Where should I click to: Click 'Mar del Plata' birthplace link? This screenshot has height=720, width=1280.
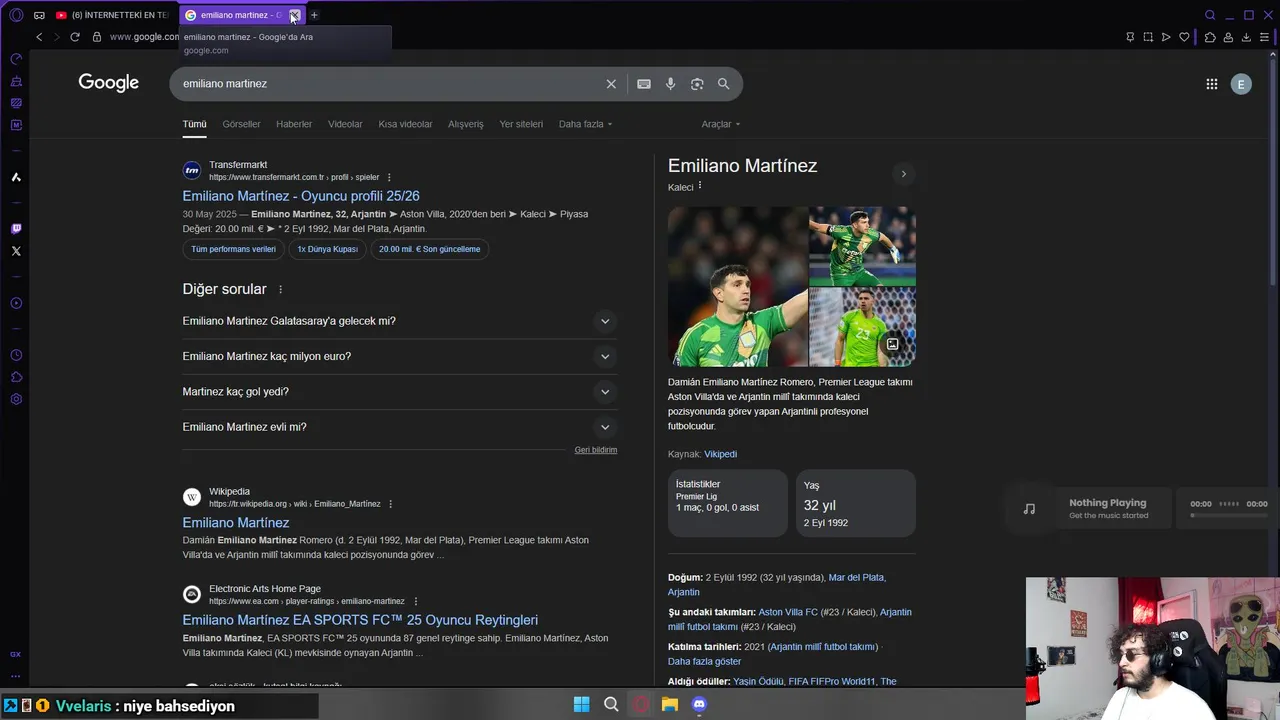[x=856, y=577]
